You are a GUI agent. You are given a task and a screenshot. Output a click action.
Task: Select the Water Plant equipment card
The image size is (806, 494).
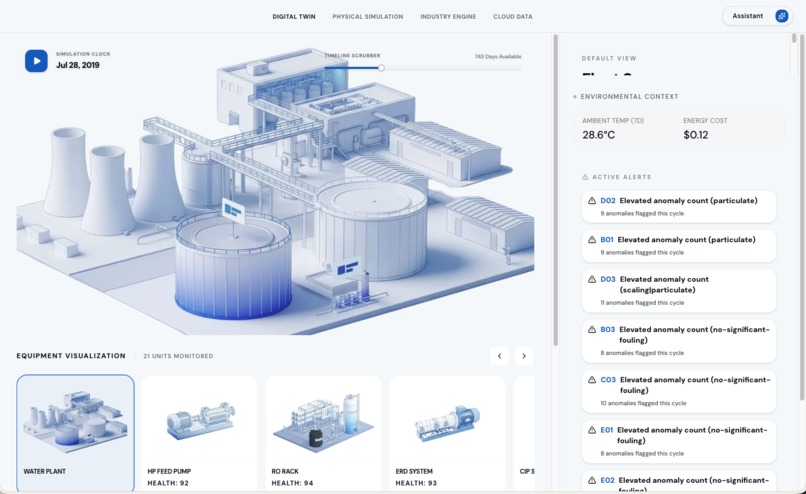(x=75, y=433)
